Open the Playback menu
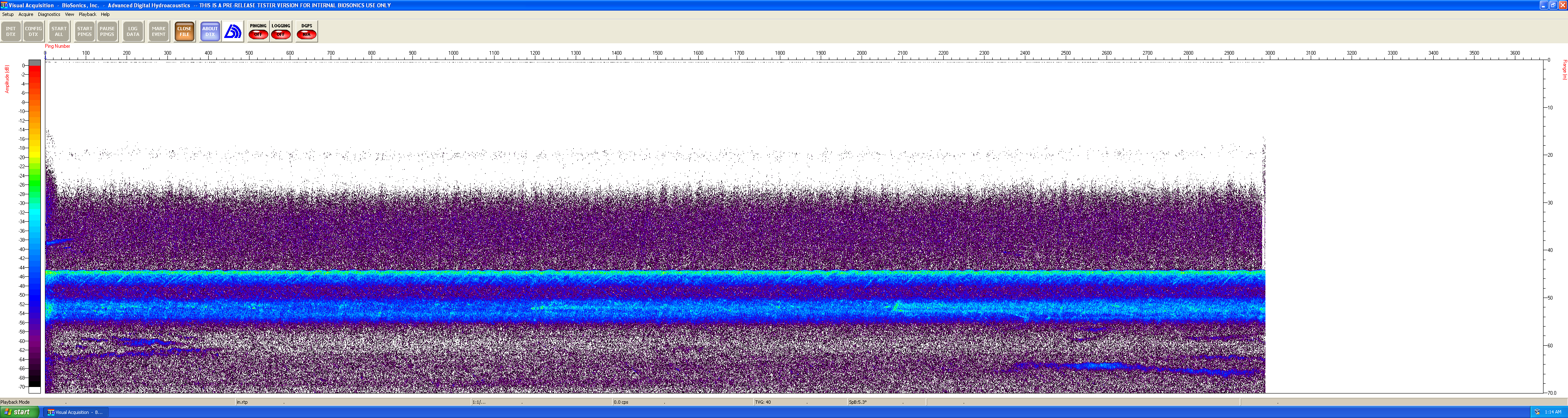 coord(87,14)
